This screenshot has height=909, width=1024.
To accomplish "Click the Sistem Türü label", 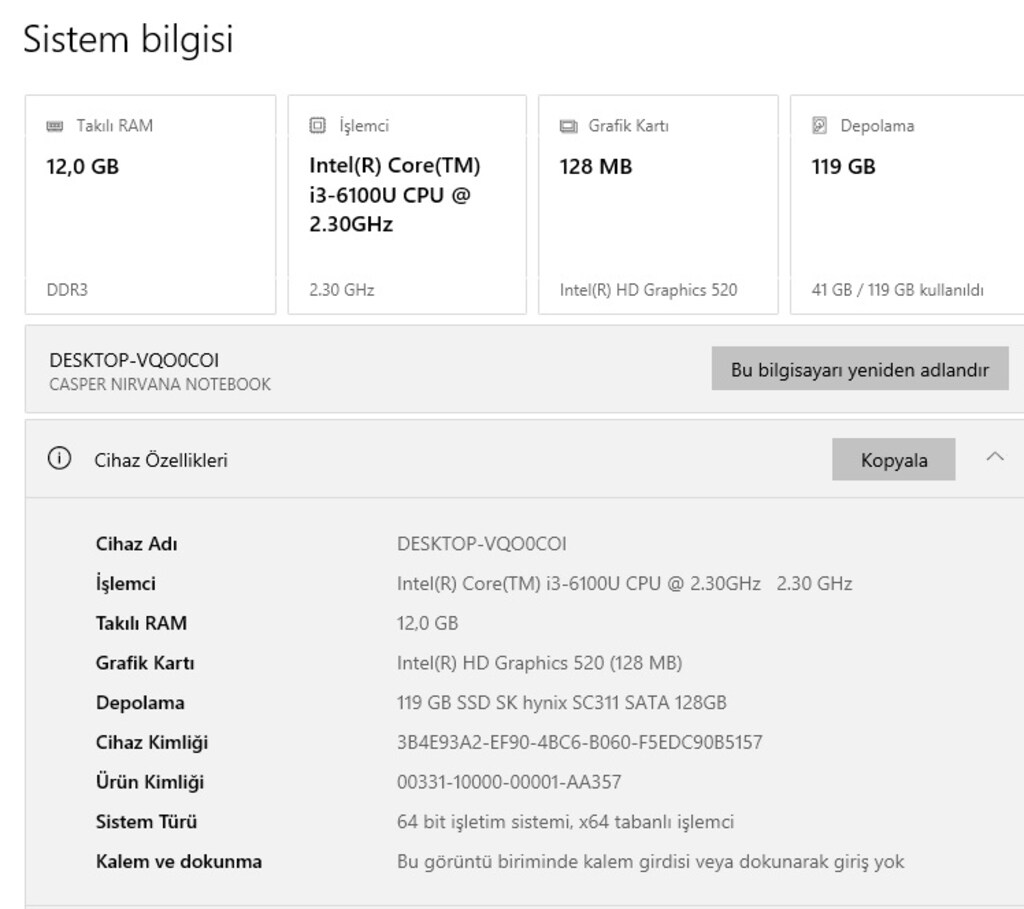I will pos(146,821).
